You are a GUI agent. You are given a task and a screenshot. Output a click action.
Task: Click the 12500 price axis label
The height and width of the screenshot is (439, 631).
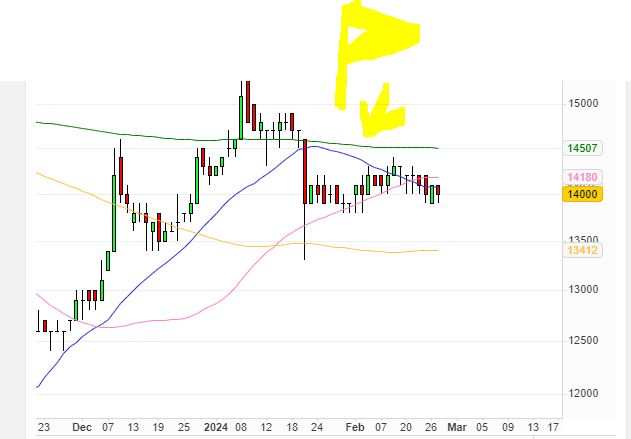tap(583, 340)
